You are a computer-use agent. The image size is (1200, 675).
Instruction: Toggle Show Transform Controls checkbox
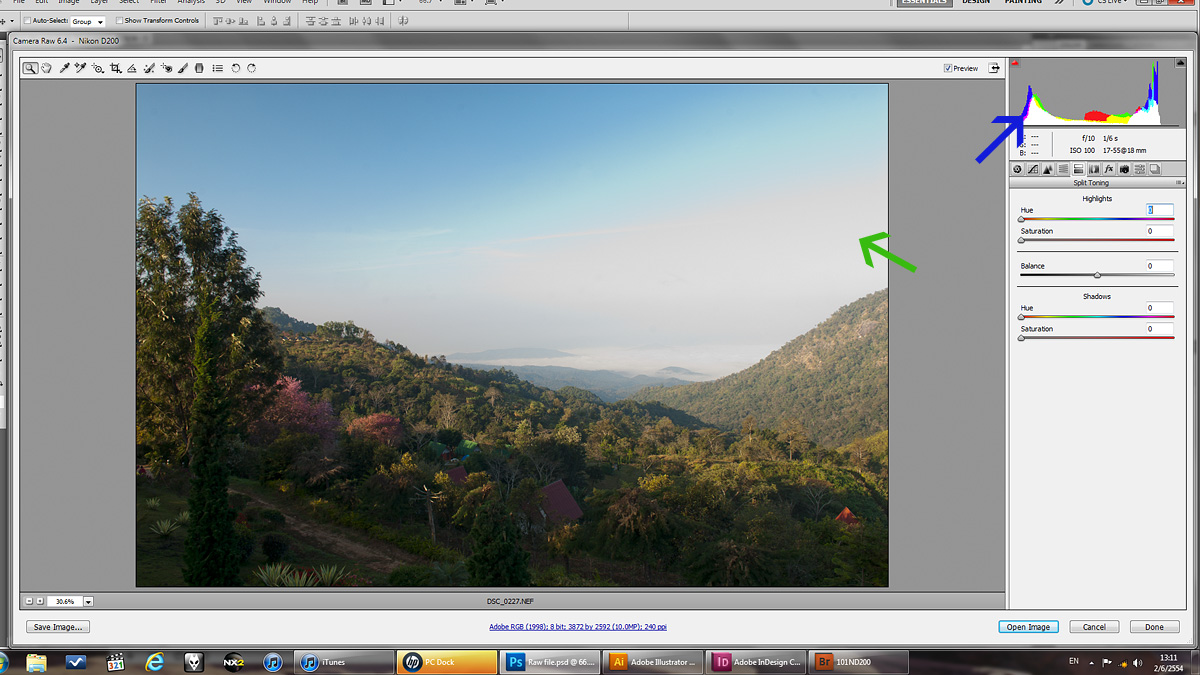pos(120,20)
